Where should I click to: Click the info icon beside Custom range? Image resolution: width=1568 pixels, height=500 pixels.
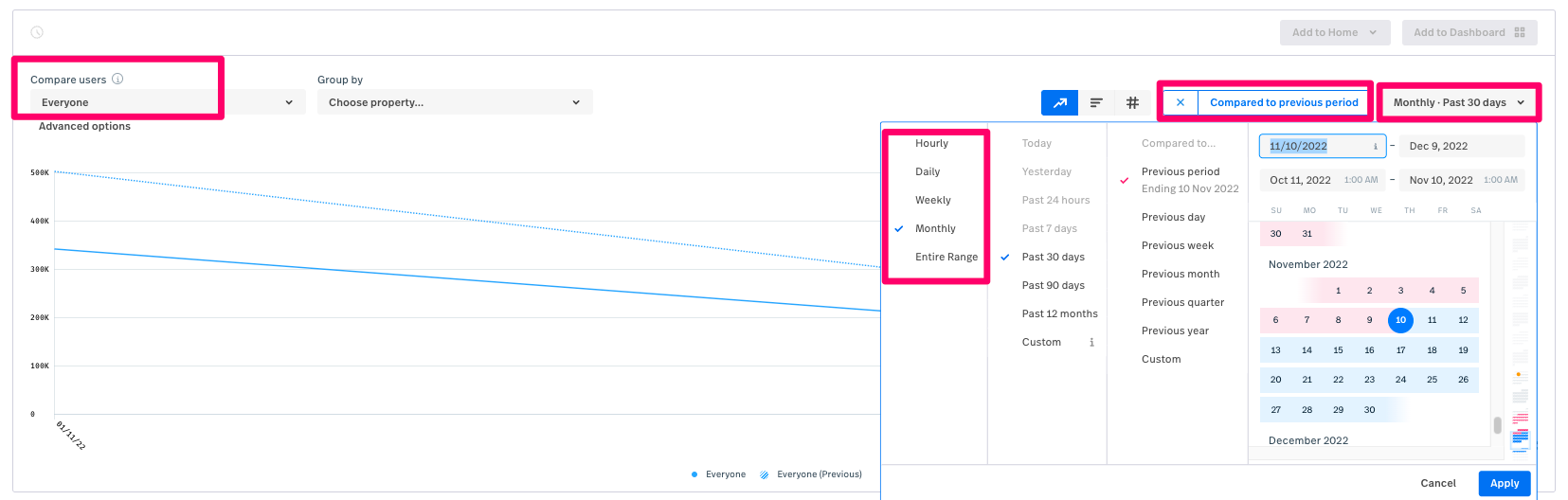[x=1091, y=342]
